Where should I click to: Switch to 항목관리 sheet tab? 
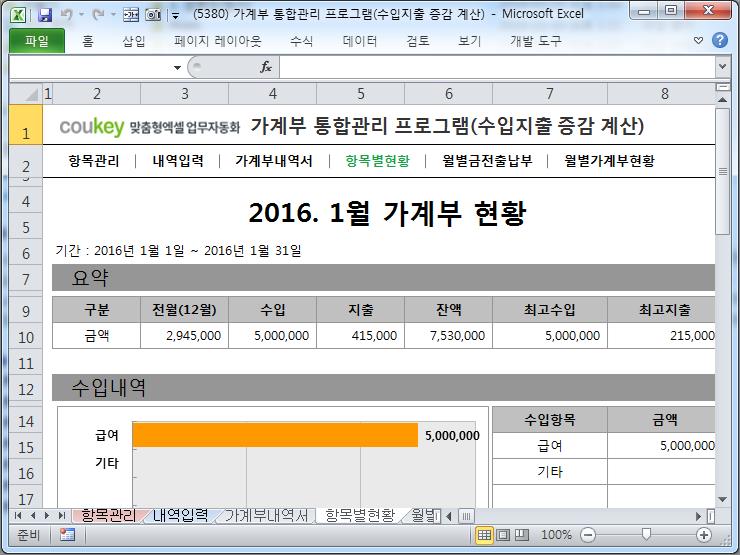coord(109,515)
